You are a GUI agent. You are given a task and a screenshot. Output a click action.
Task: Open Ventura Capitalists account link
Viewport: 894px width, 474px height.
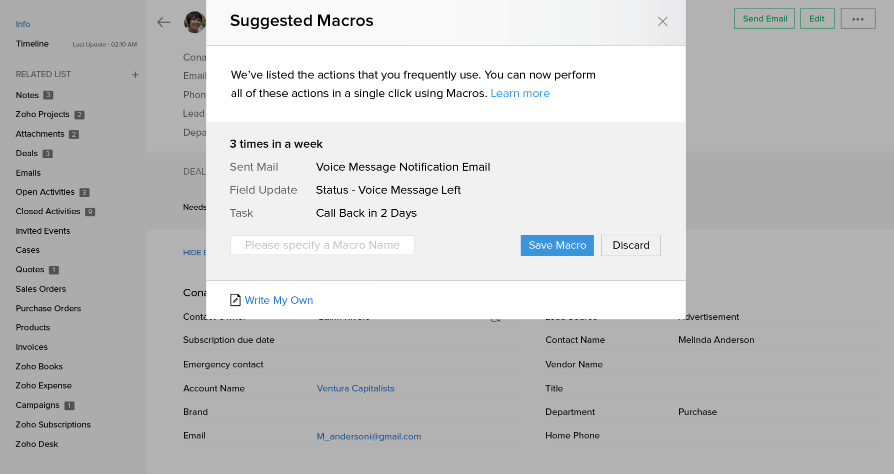click(355, 388)
